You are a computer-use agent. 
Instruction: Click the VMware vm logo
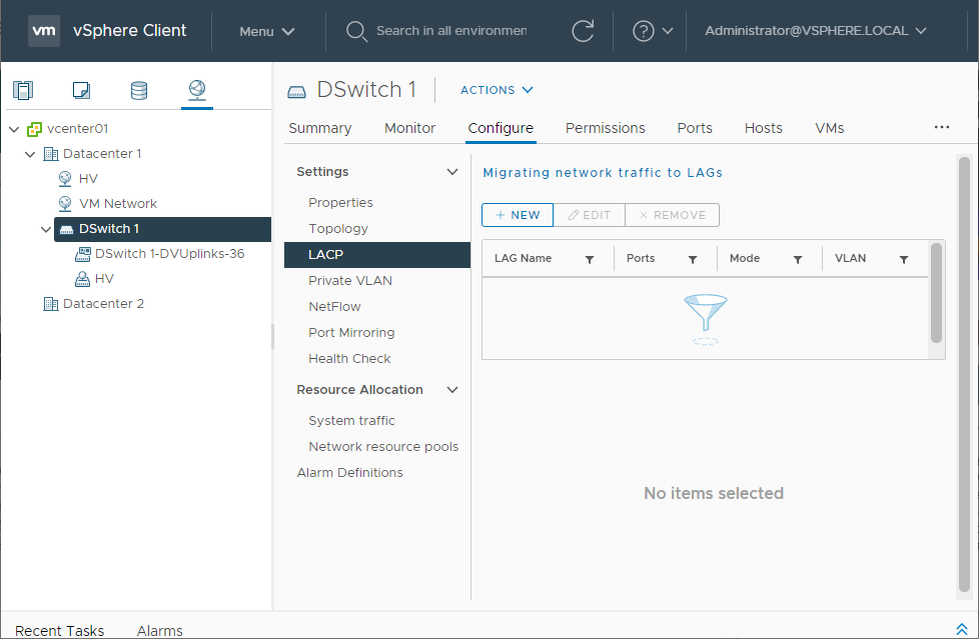[x=44, y=31]
